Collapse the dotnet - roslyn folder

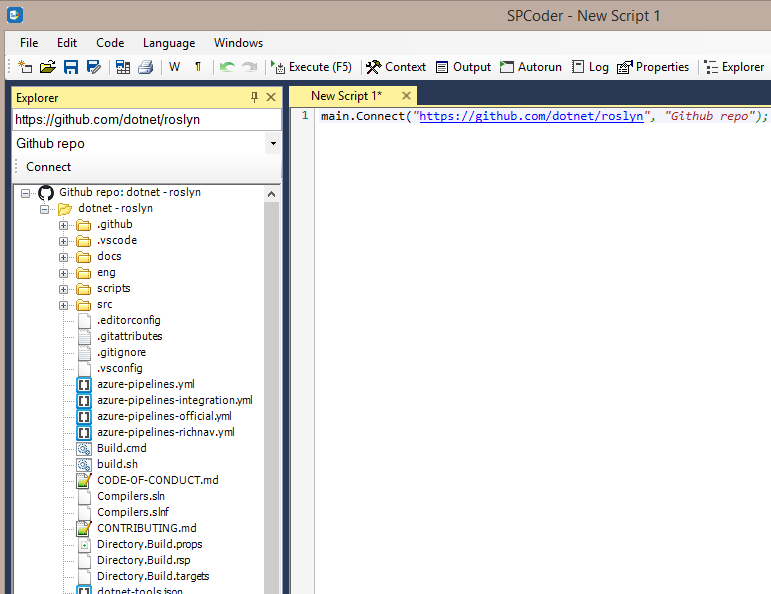44,209
